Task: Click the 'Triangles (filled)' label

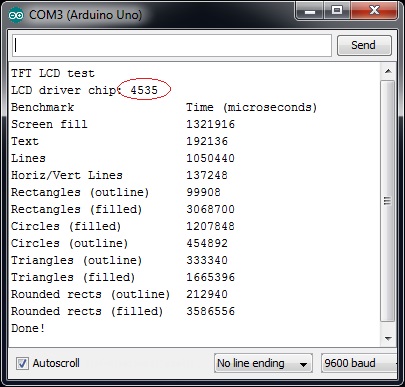Action: coord(73,277)
